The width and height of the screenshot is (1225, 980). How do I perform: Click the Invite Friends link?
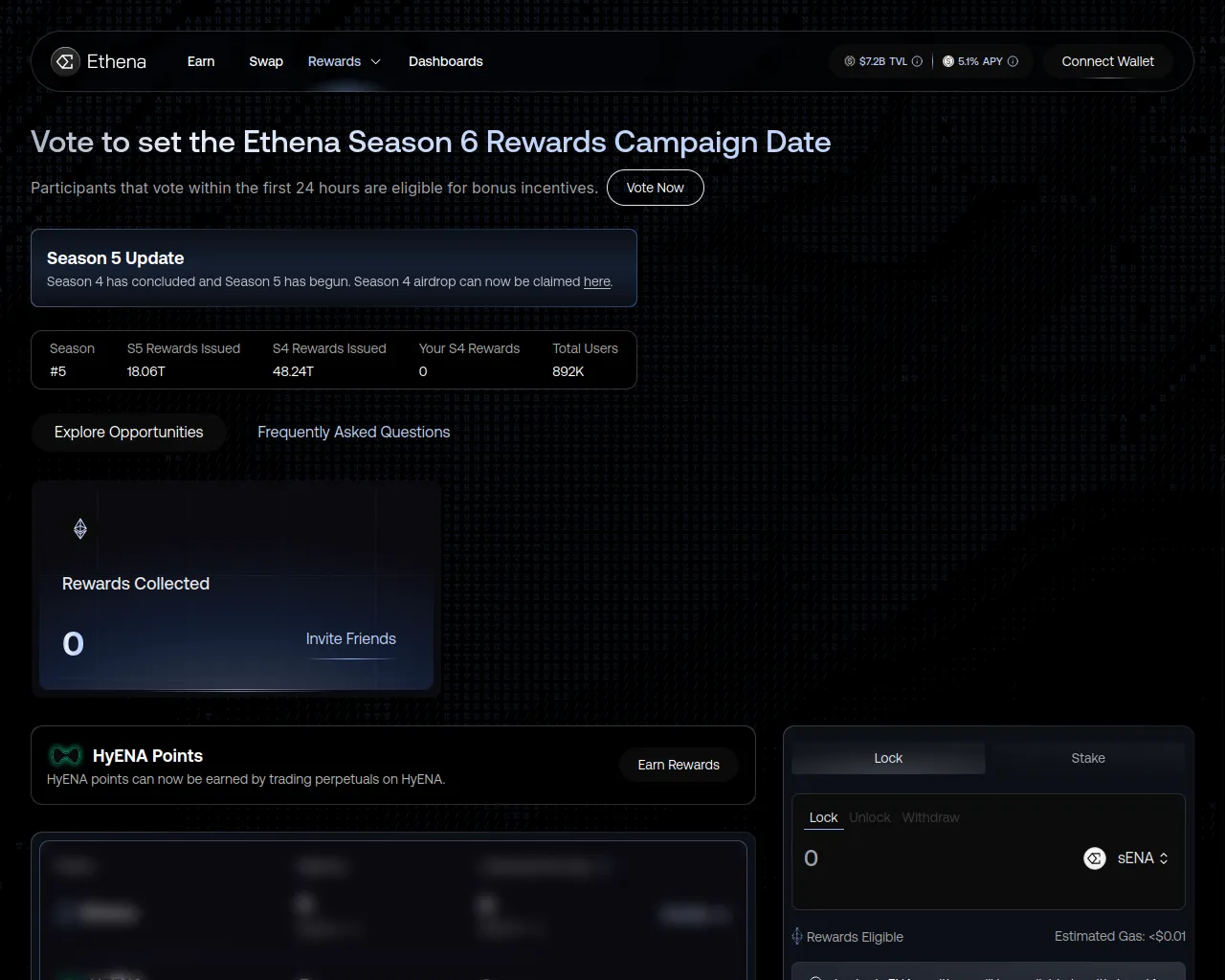coord(351,639)
